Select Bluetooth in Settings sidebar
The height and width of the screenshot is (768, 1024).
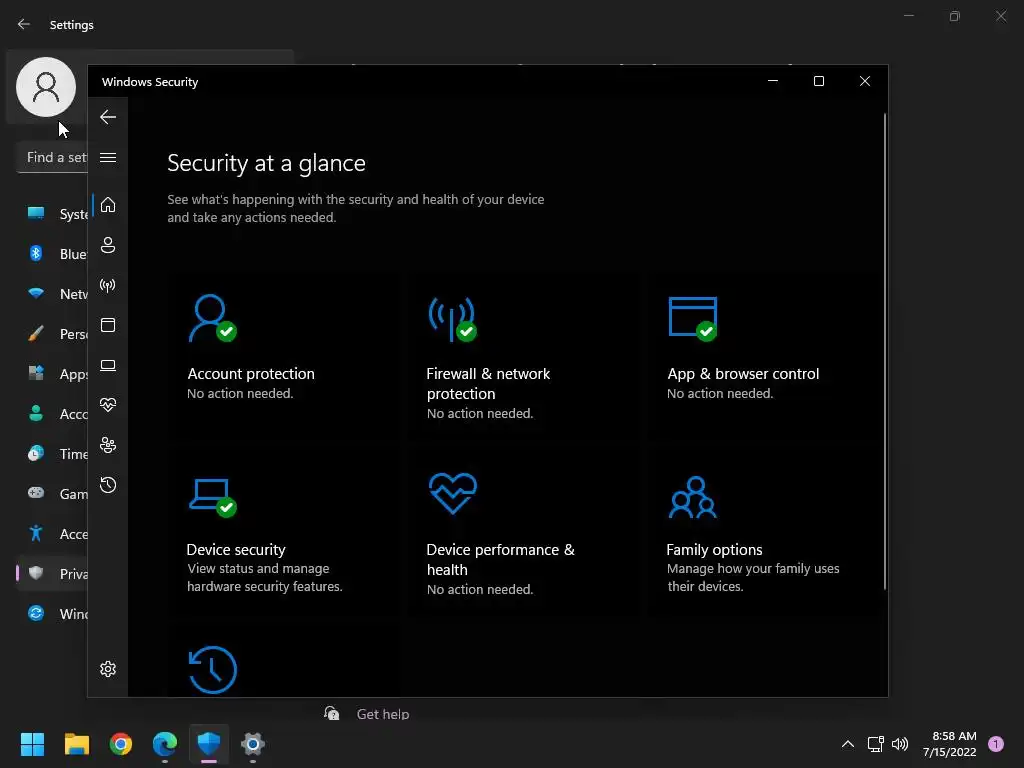pos(52,253)
